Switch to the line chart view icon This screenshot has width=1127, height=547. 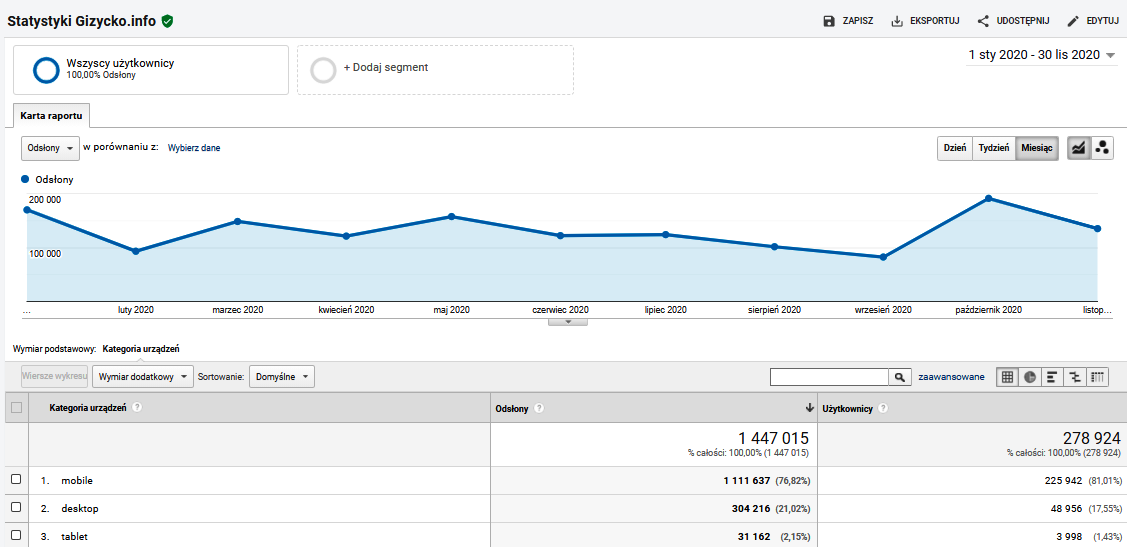[x=1079, y=148]
